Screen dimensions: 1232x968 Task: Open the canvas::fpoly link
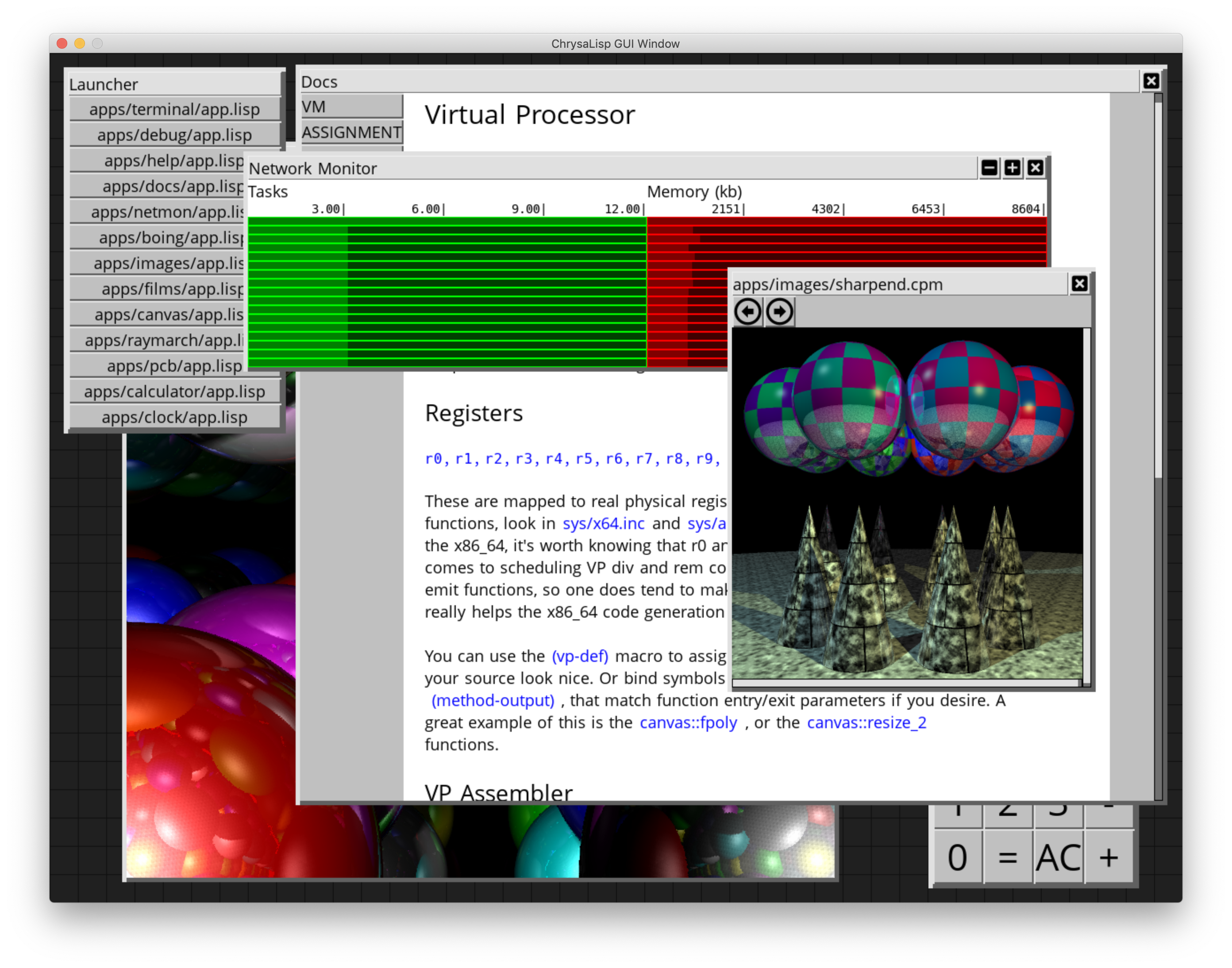tap(688, 722)
